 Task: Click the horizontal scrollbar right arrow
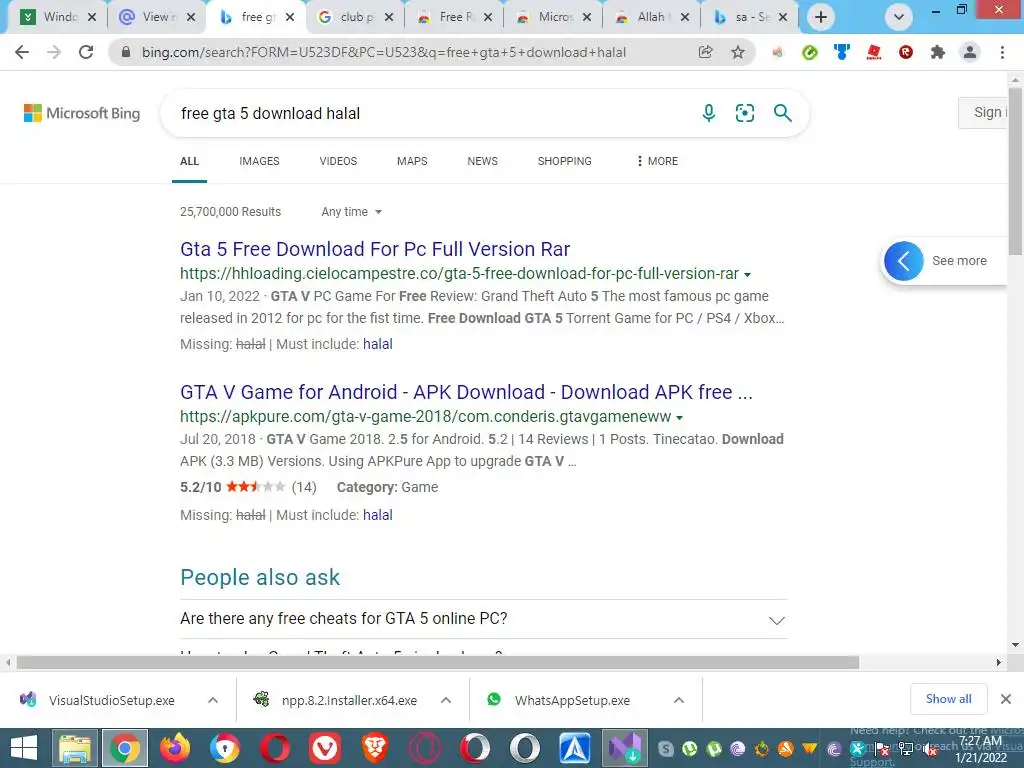coord(999,662)
